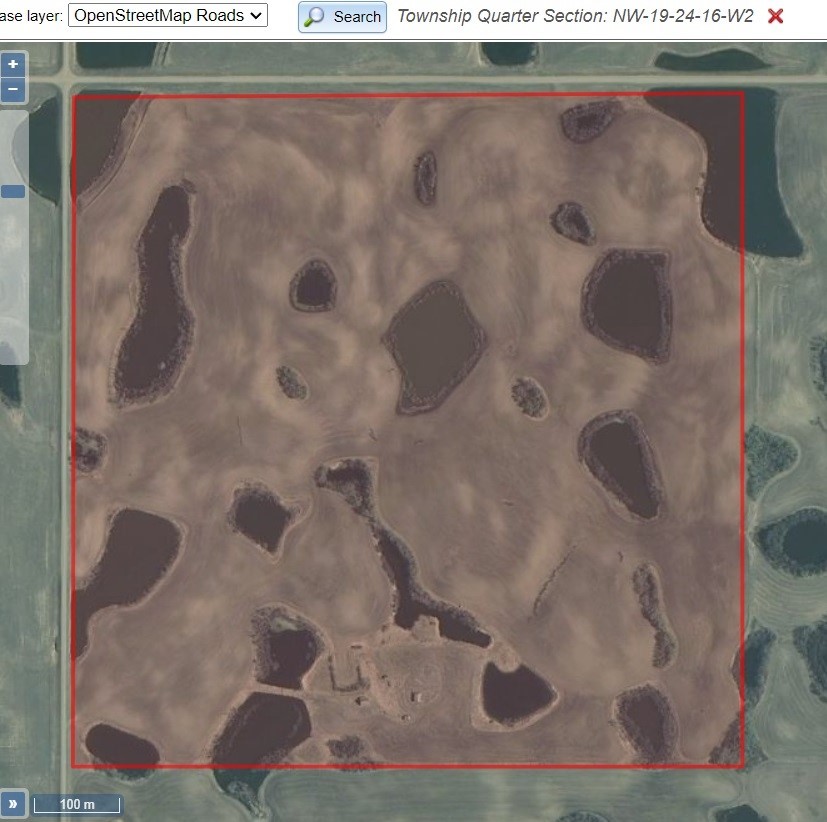This screenshot has height=822, width=827.
Task: Expand panel with double-arrow button
Action: point(13,804)
